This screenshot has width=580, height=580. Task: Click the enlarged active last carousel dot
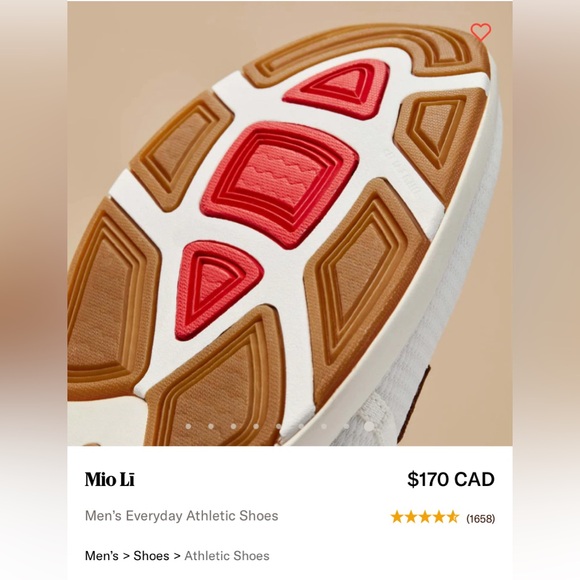click(369, 426)
